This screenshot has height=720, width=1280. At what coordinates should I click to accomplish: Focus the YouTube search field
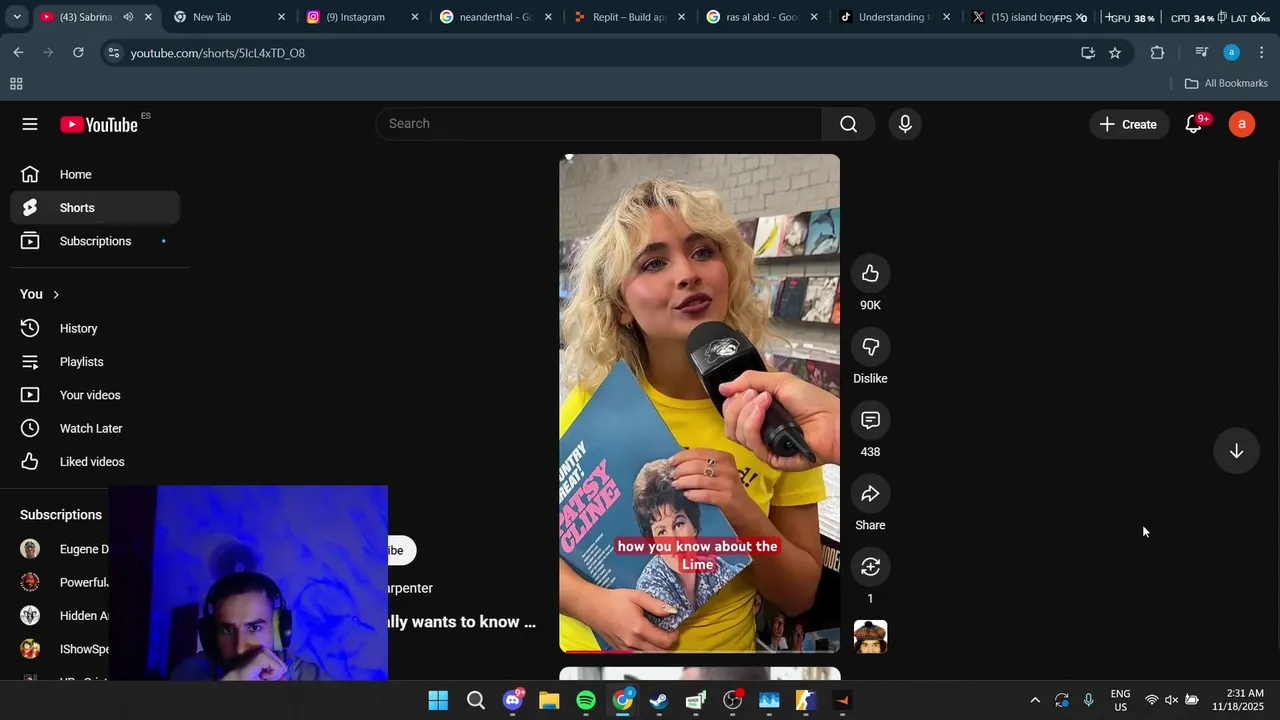[x=598, y=124]
